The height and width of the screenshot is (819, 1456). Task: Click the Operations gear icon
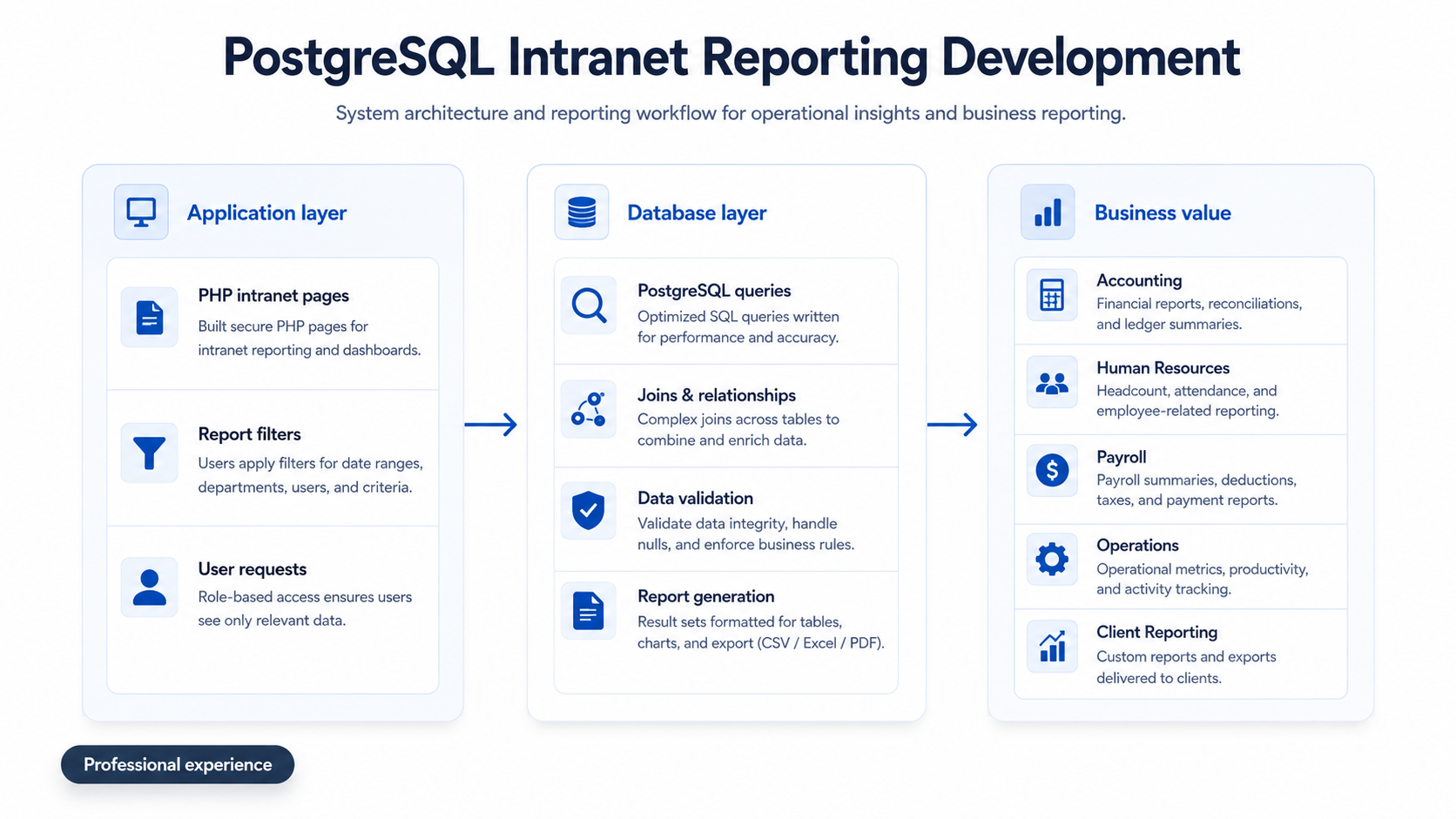(1052, 559)
